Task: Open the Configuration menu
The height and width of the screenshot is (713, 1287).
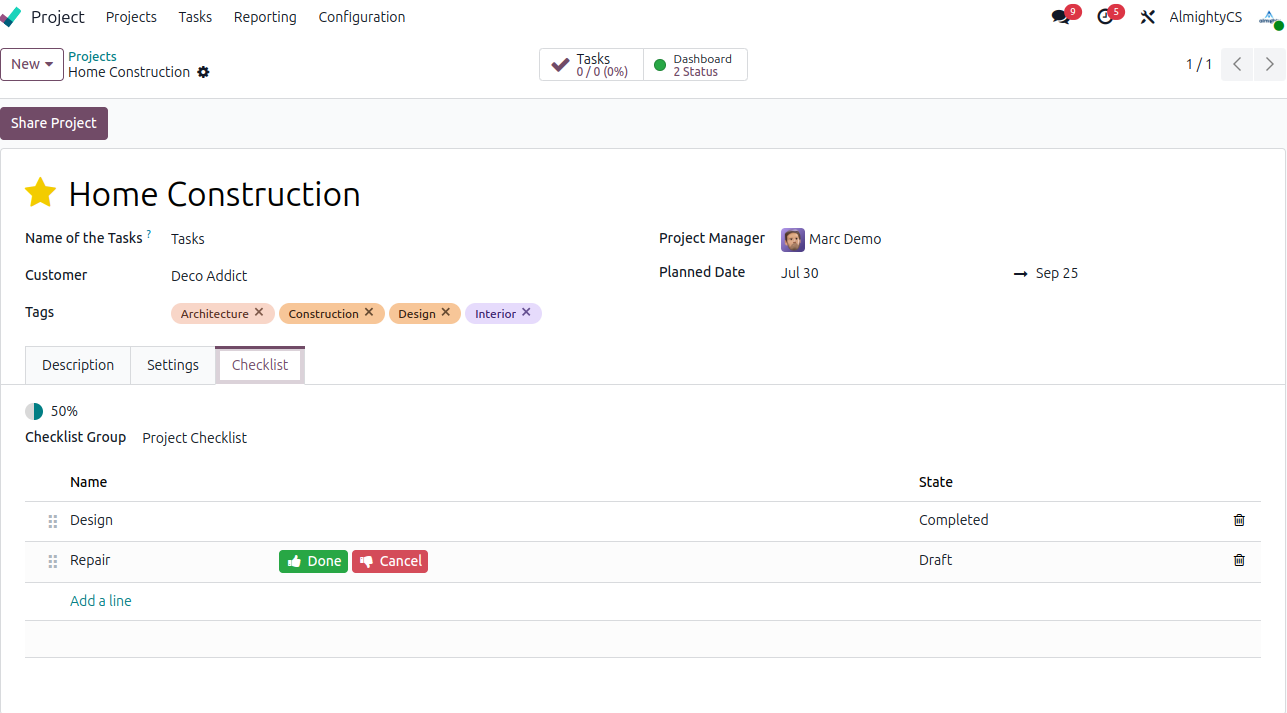Action: pos(362,17)
